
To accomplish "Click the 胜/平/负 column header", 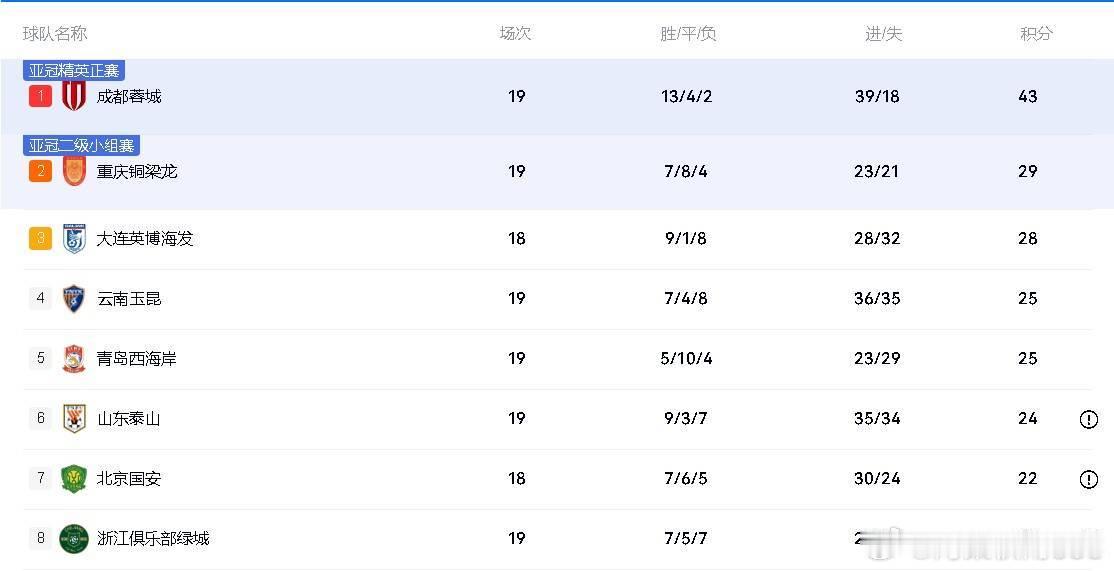I will point(688,33).
